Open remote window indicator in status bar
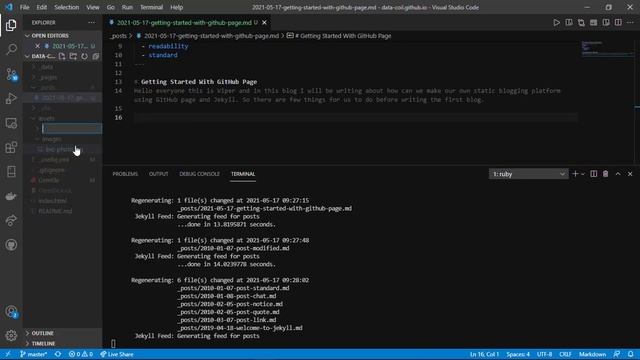Viewport: 640px width, 360px height. [8, 354]
